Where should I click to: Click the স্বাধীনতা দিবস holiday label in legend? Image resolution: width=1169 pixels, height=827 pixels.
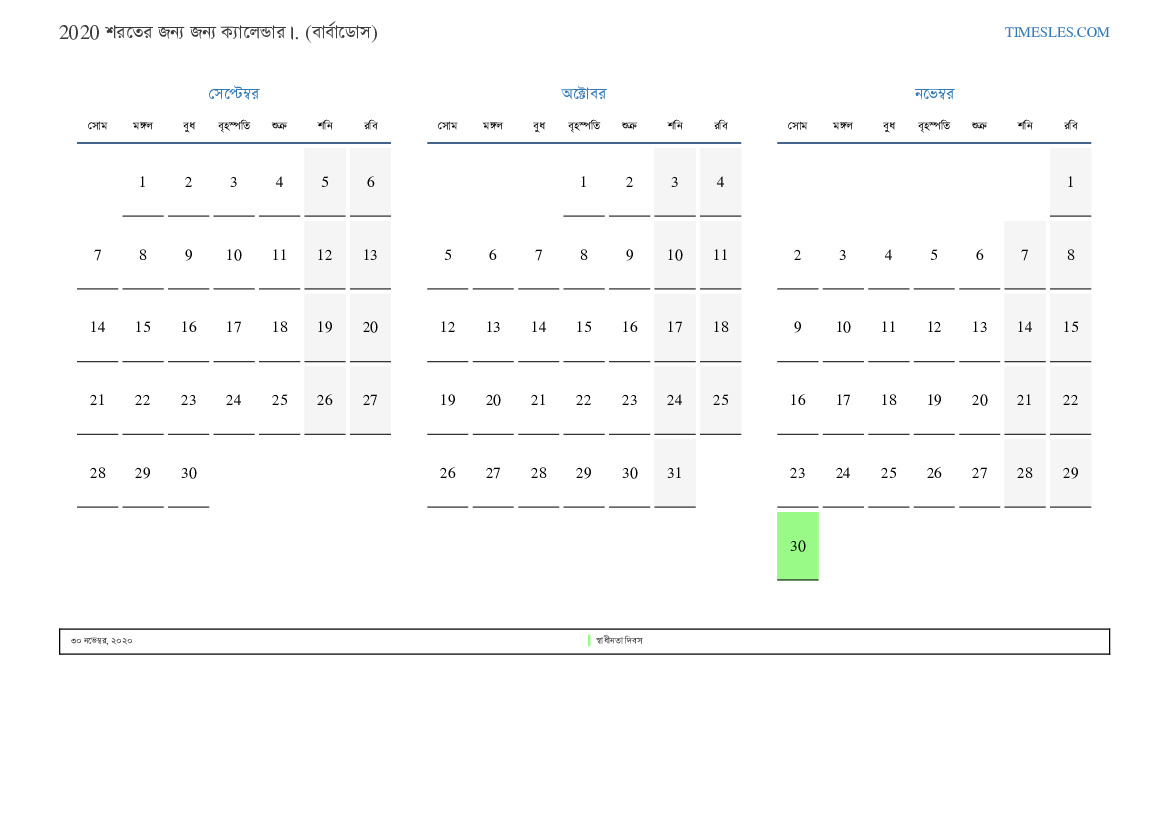619,641
